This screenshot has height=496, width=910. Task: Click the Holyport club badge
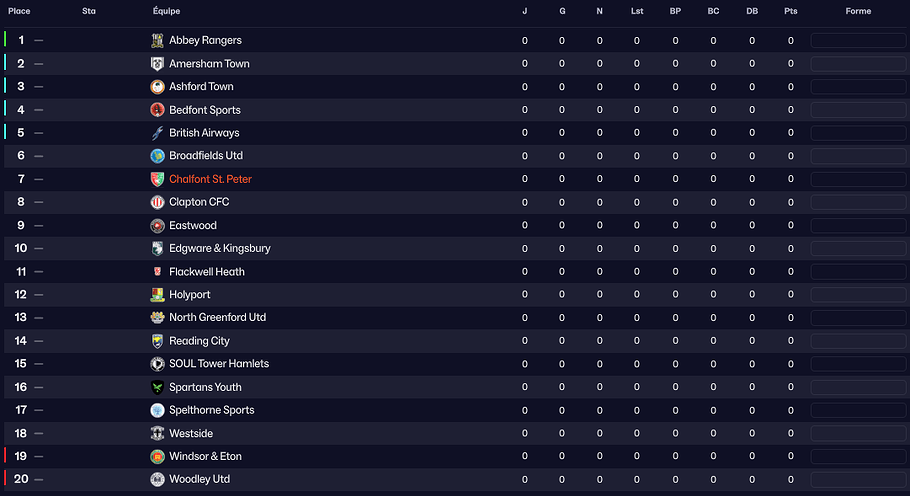tap(157, 295)
